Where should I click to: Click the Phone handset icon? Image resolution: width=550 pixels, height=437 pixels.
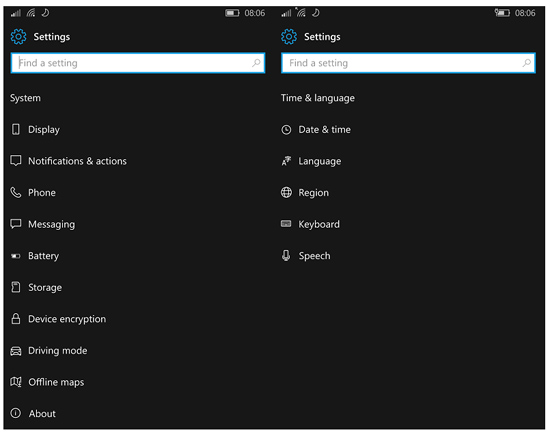point(16,193)
